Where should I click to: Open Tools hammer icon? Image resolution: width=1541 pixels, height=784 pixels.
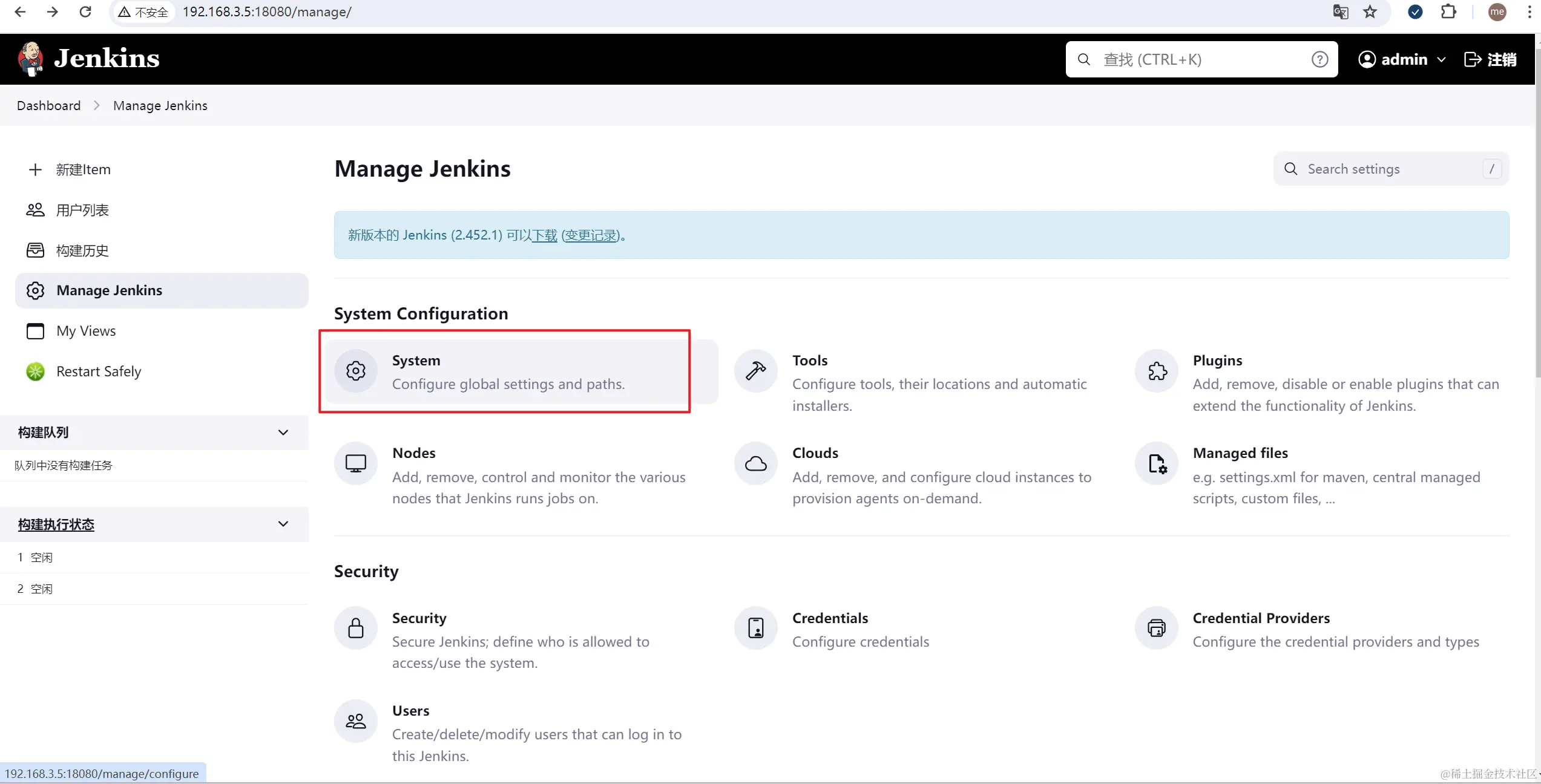coord(755,371)
